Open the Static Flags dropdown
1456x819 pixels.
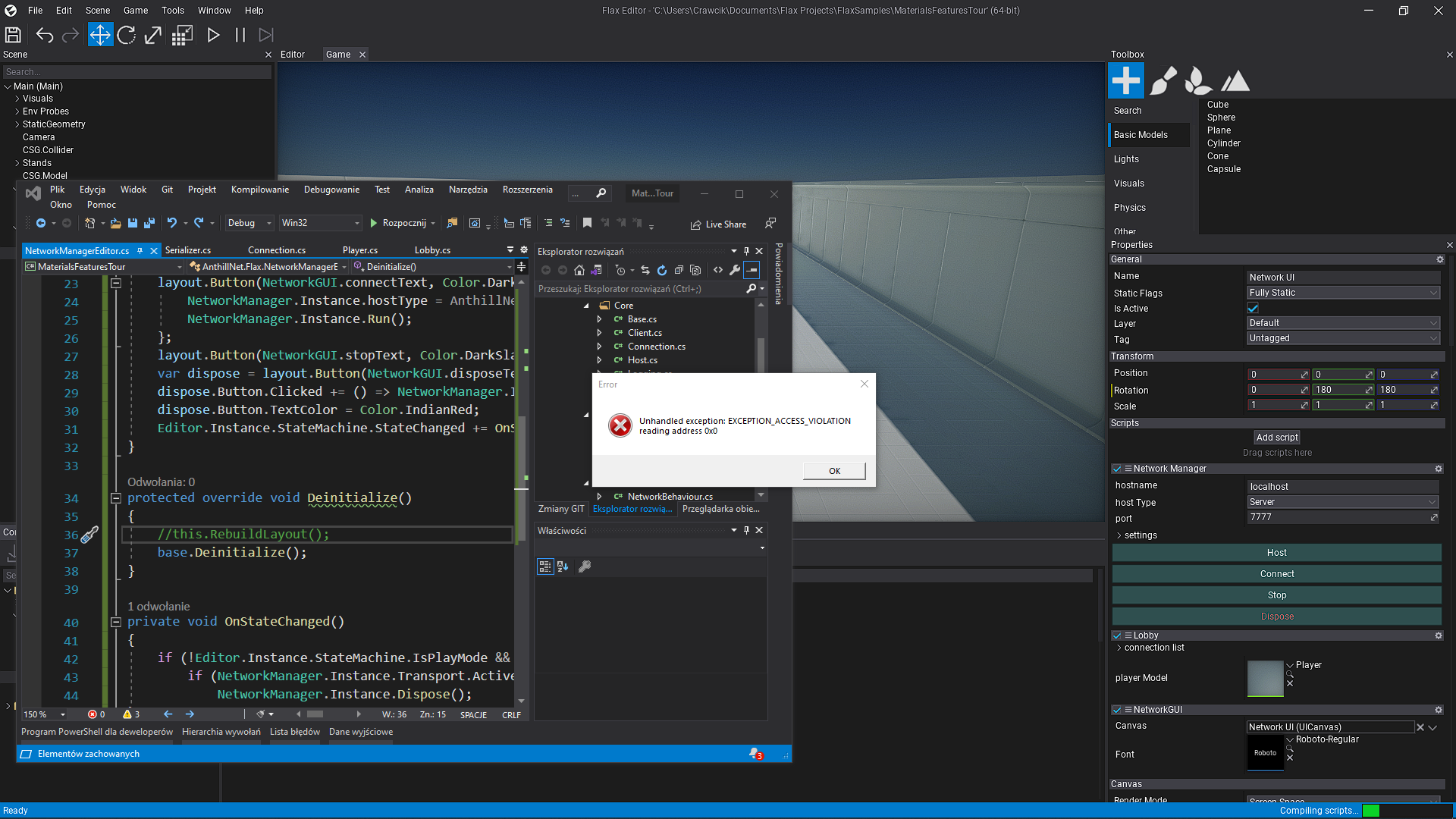pos(1342,293)
